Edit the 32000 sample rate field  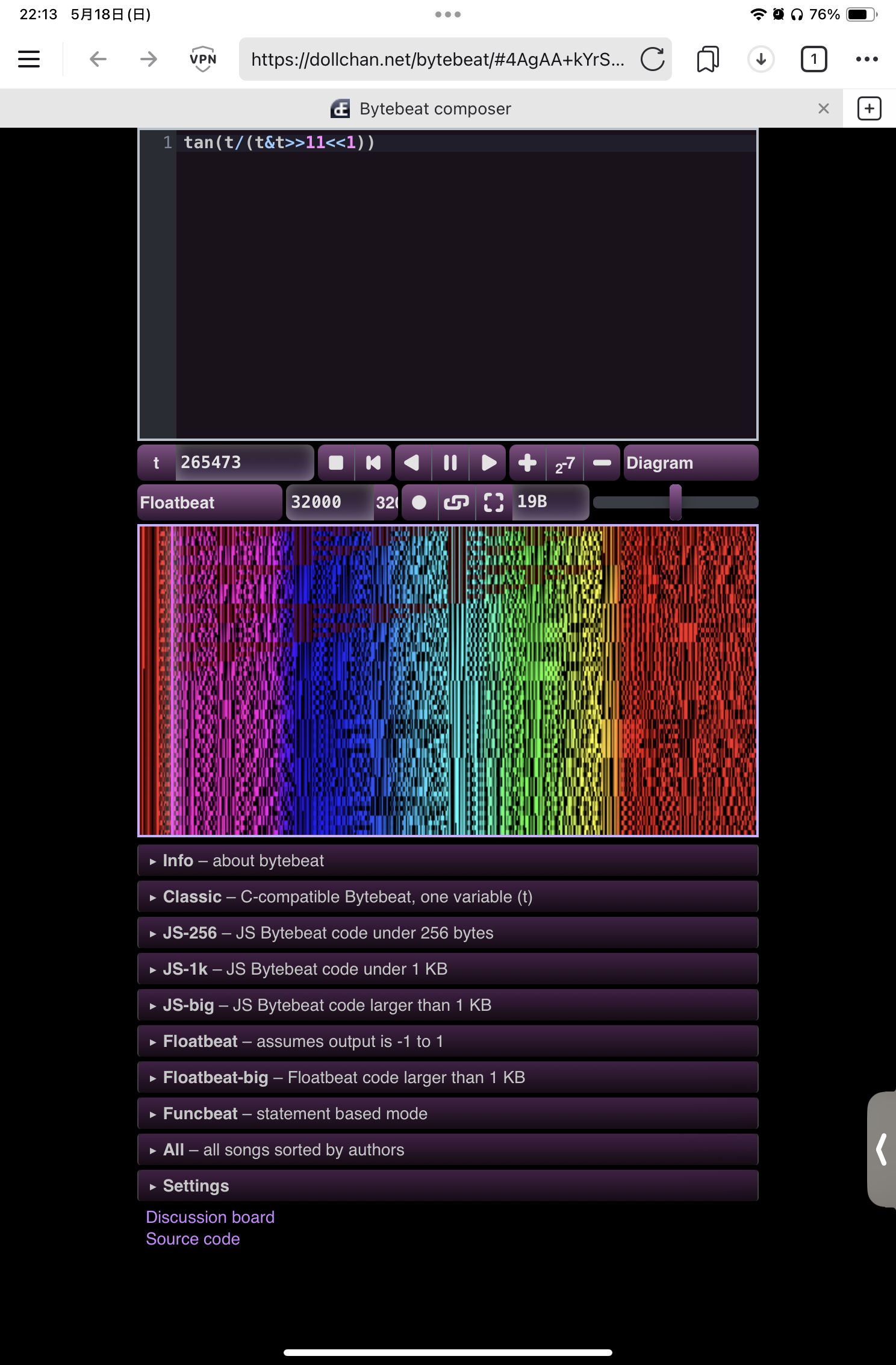point(329,502)
